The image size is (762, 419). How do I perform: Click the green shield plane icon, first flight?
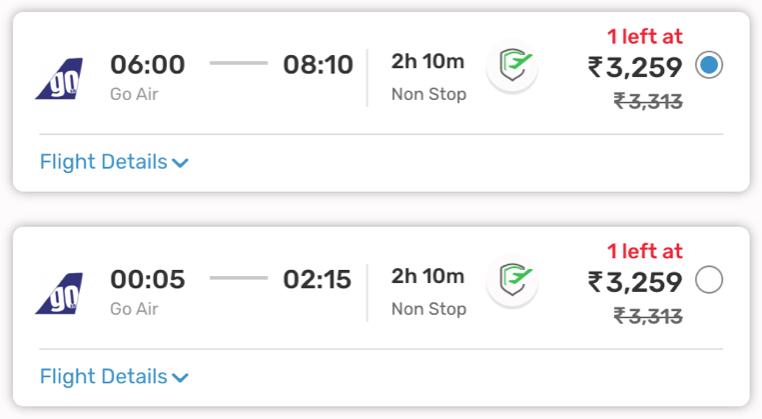tap(513, 66)
